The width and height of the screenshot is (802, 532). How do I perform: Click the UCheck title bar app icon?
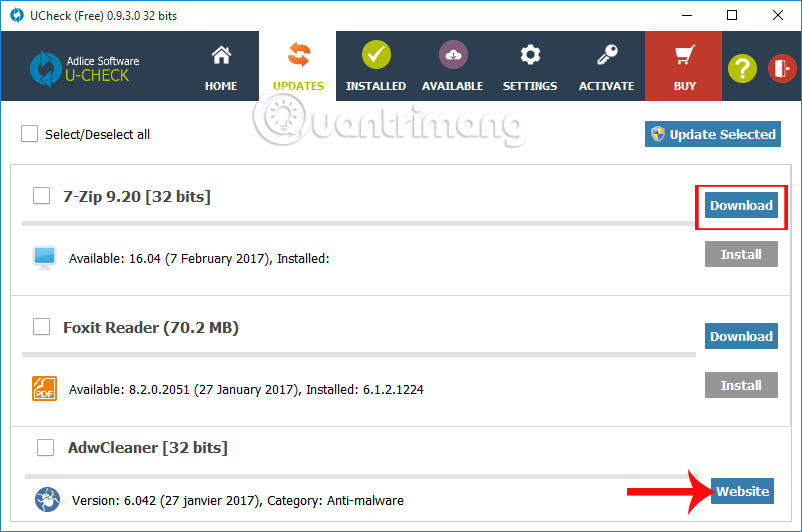tap(17, 15)
